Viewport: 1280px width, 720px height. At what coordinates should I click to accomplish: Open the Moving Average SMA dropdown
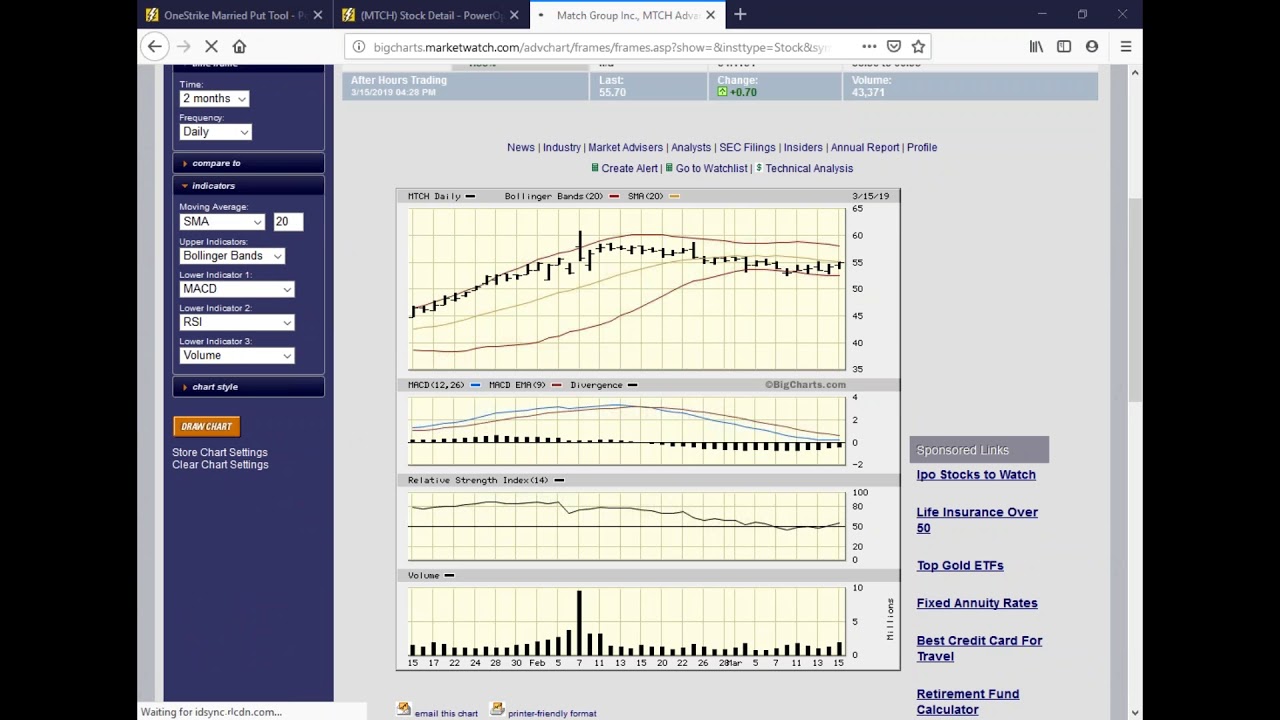pos(222,222)
